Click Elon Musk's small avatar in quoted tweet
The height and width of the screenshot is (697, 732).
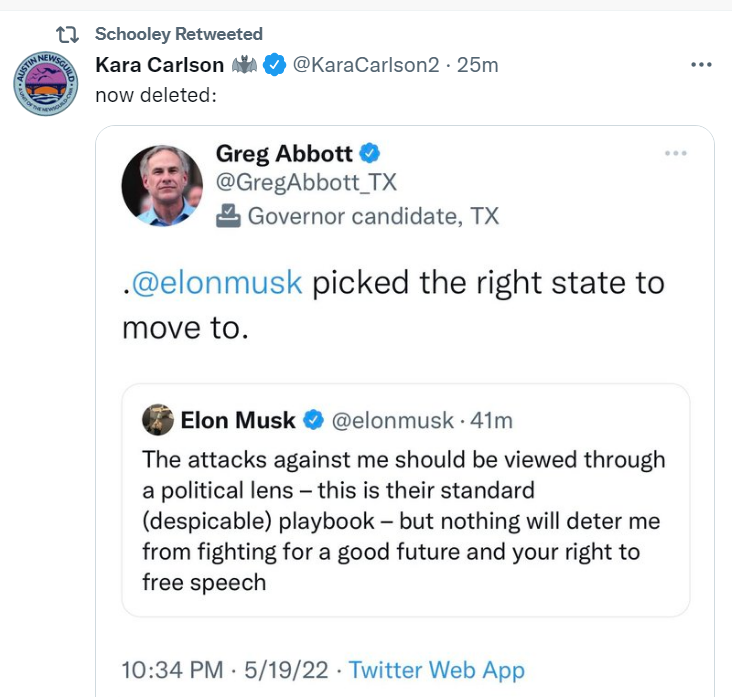(x=158, y=420)
